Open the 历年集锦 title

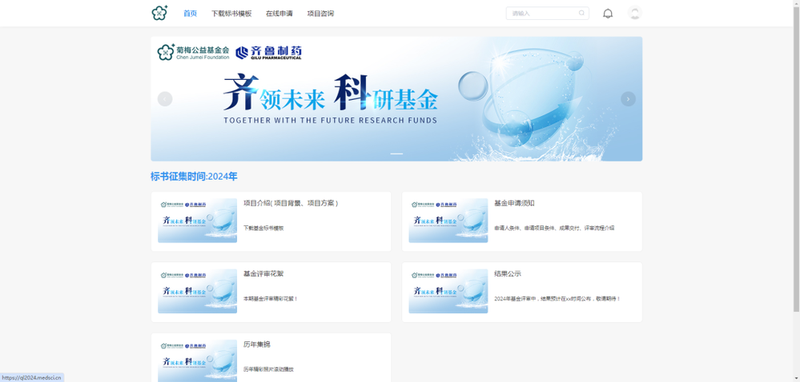257,345
